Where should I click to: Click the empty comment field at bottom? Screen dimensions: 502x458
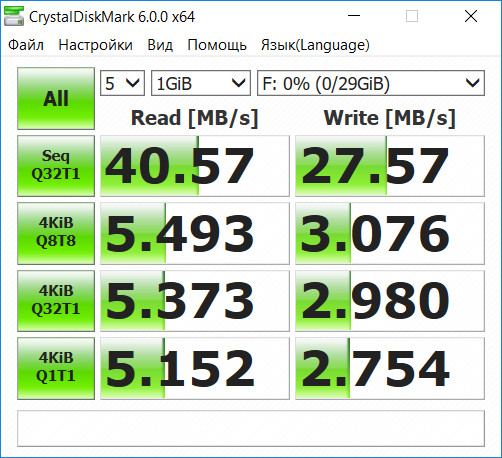[251, 428]
